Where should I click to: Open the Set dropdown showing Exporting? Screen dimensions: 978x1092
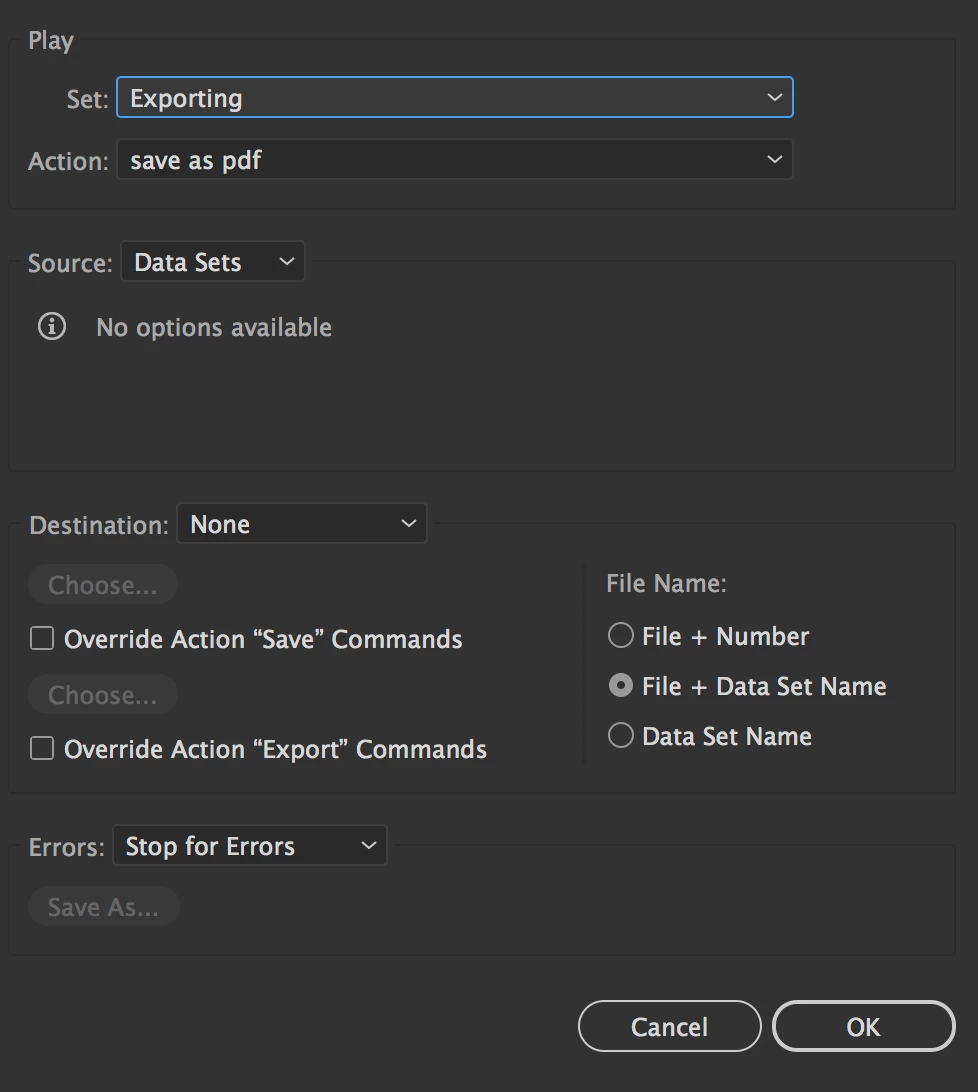click(x=454, y=98)
